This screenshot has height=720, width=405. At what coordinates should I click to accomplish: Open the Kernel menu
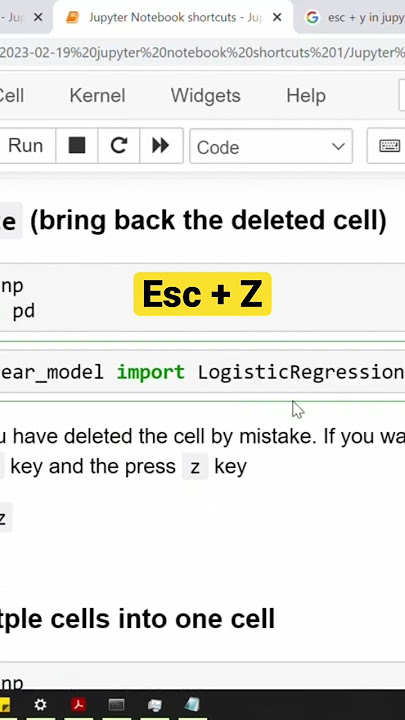[x=97, y=96]
